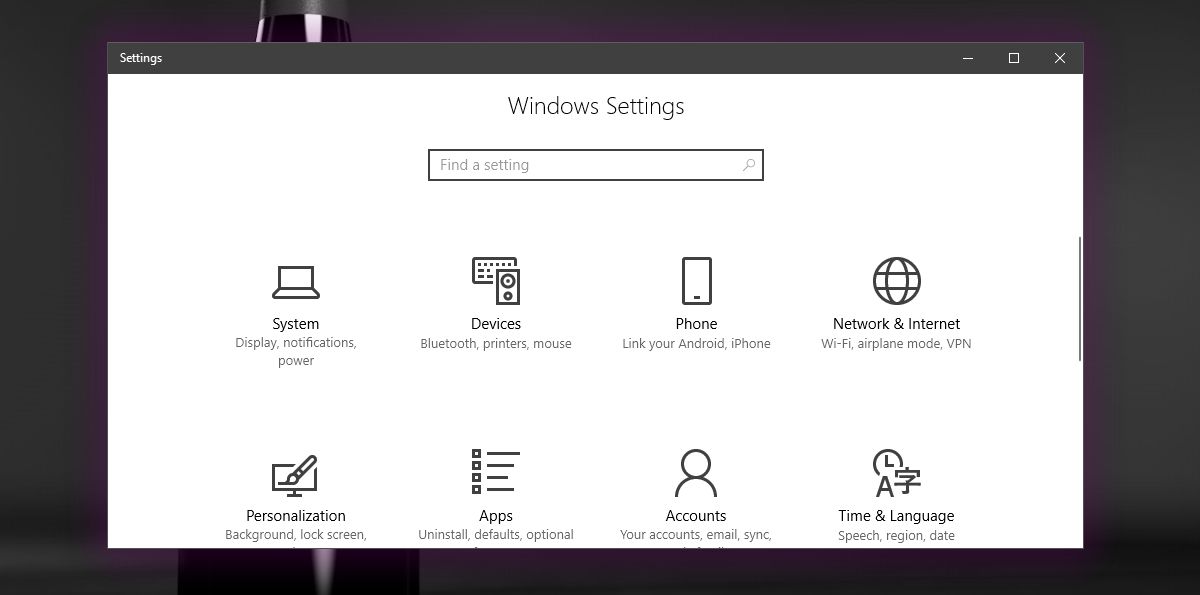Image resolution: width=1200 pixels, height=595 pixels.
Task: Click 'Display, notifications, power' description text
Action: (296, 352)
